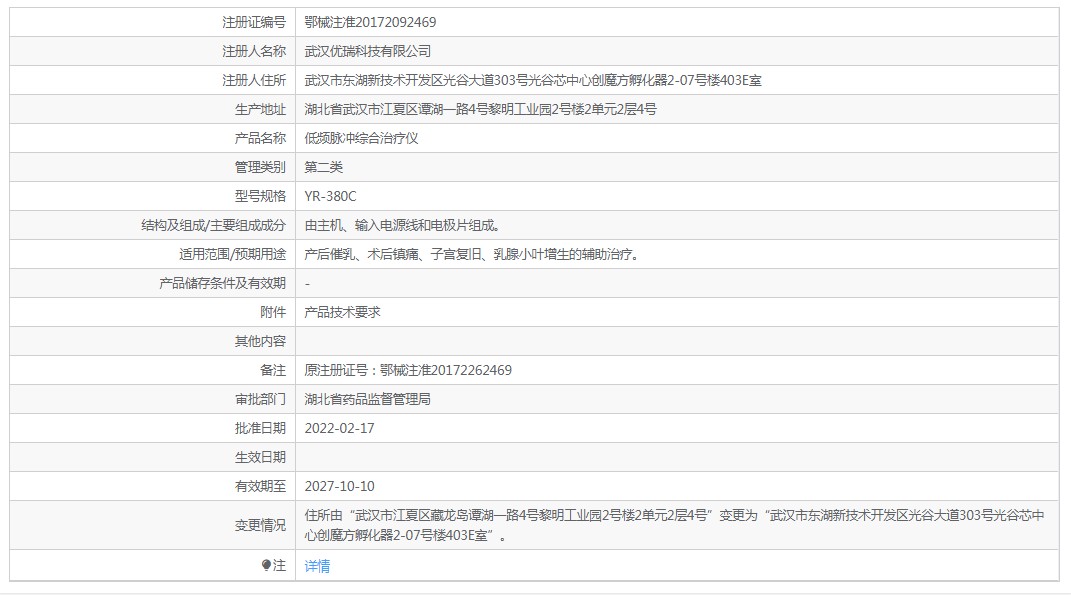
Task: Select text 由主机、输入电源线和电极片组成
Action: [402, 225]
